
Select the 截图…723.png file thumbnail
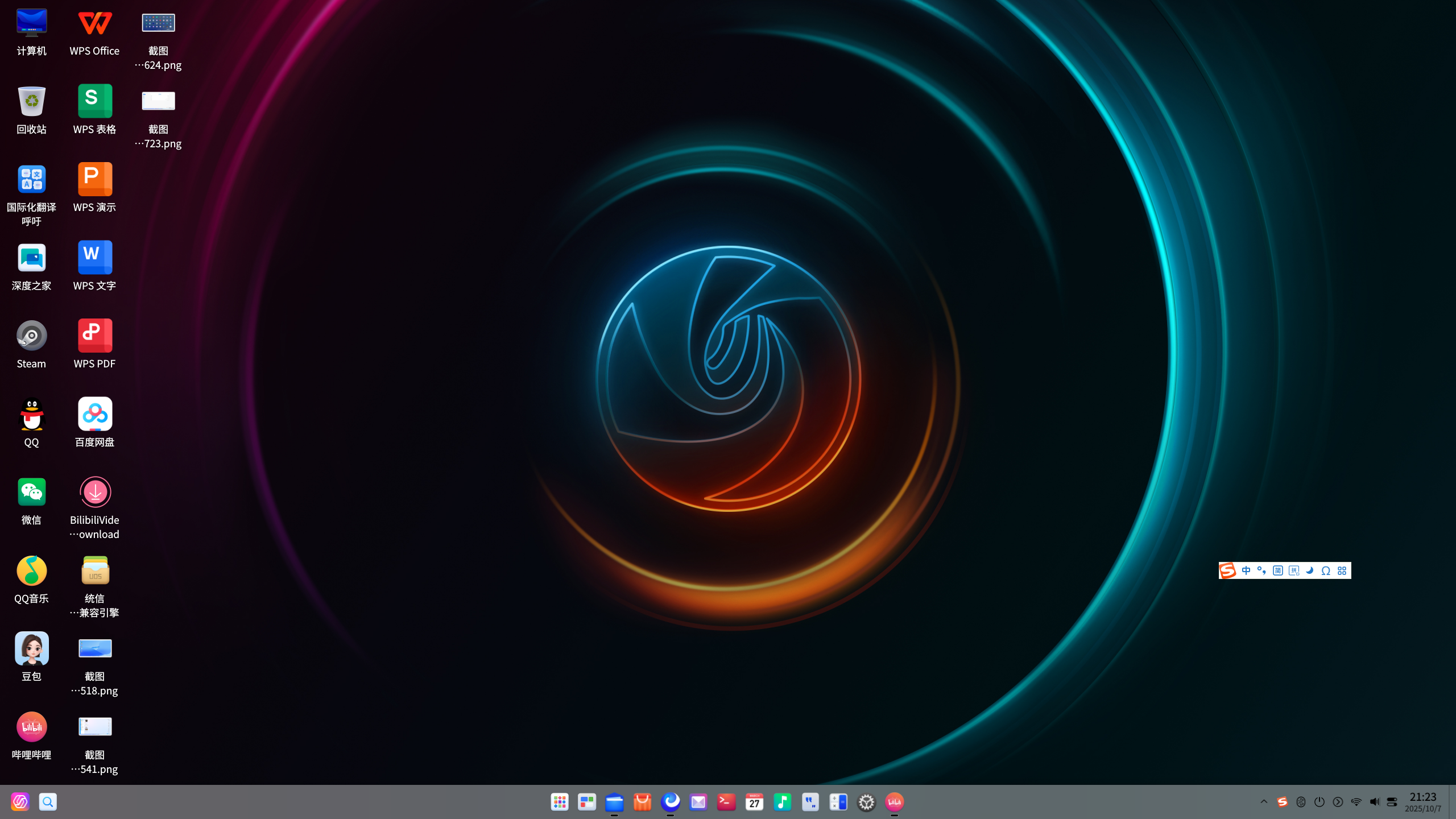click(158, 101)
